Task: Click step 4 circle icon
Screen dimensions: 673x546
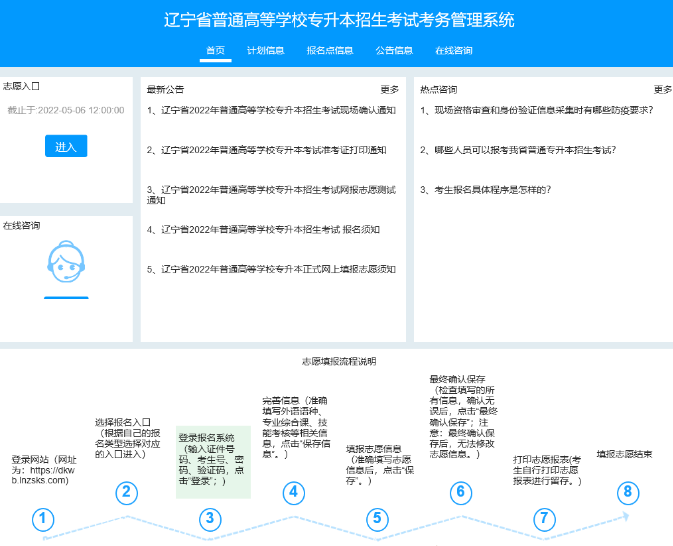Action: coord(292,491)
